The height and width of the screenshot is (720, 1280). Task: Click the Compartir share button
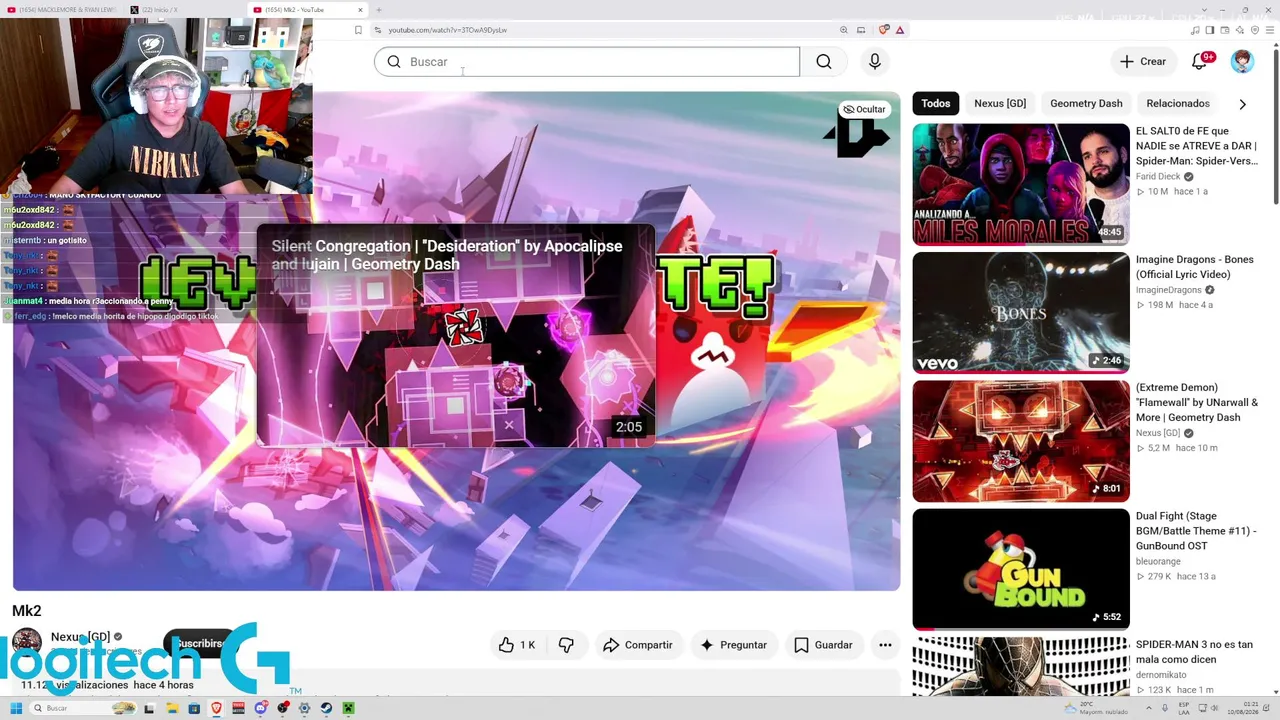pyautogui.click(x=638, y=645)
